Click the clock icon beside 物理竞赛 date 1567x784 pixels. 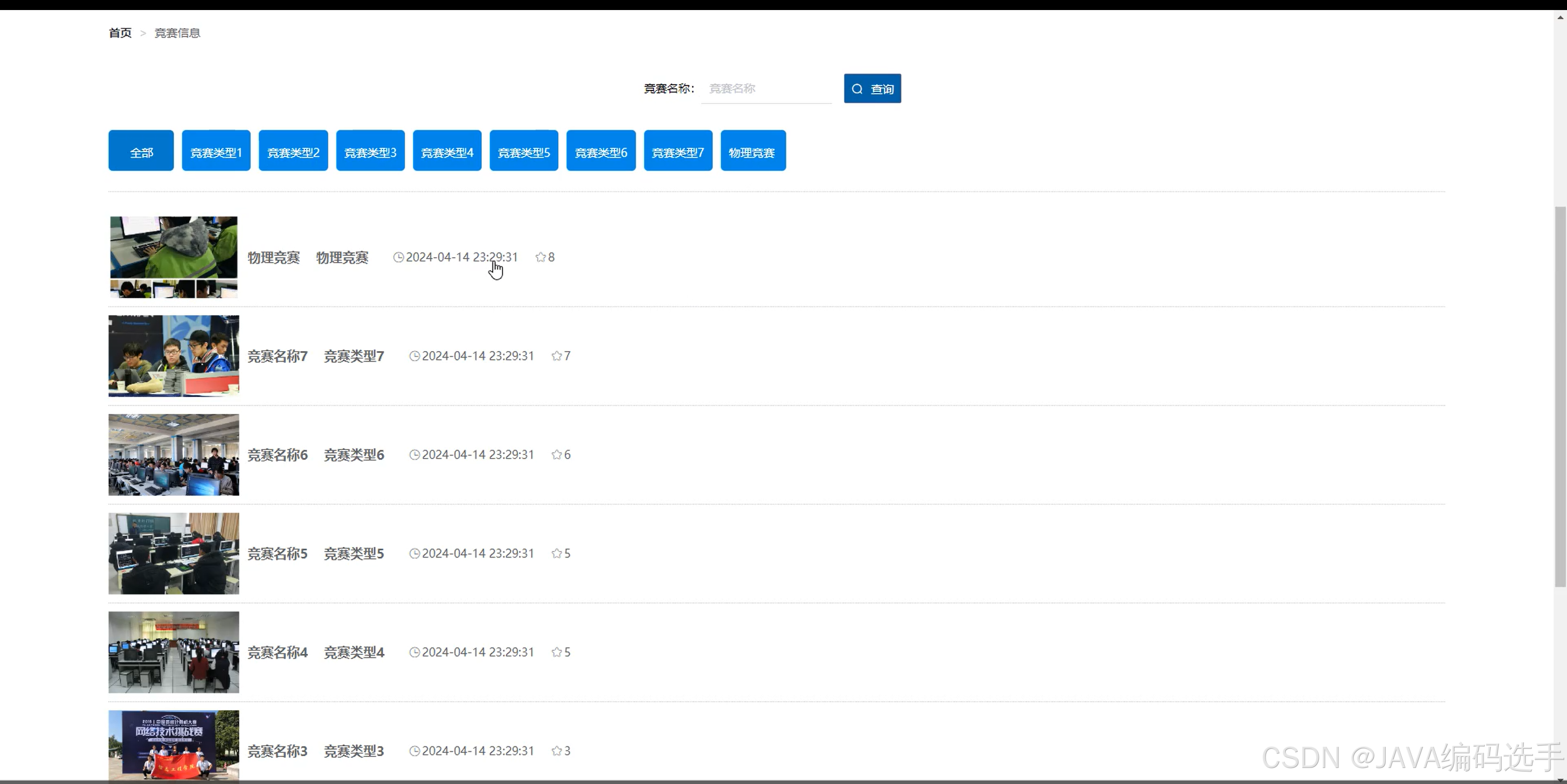(398, 257)
